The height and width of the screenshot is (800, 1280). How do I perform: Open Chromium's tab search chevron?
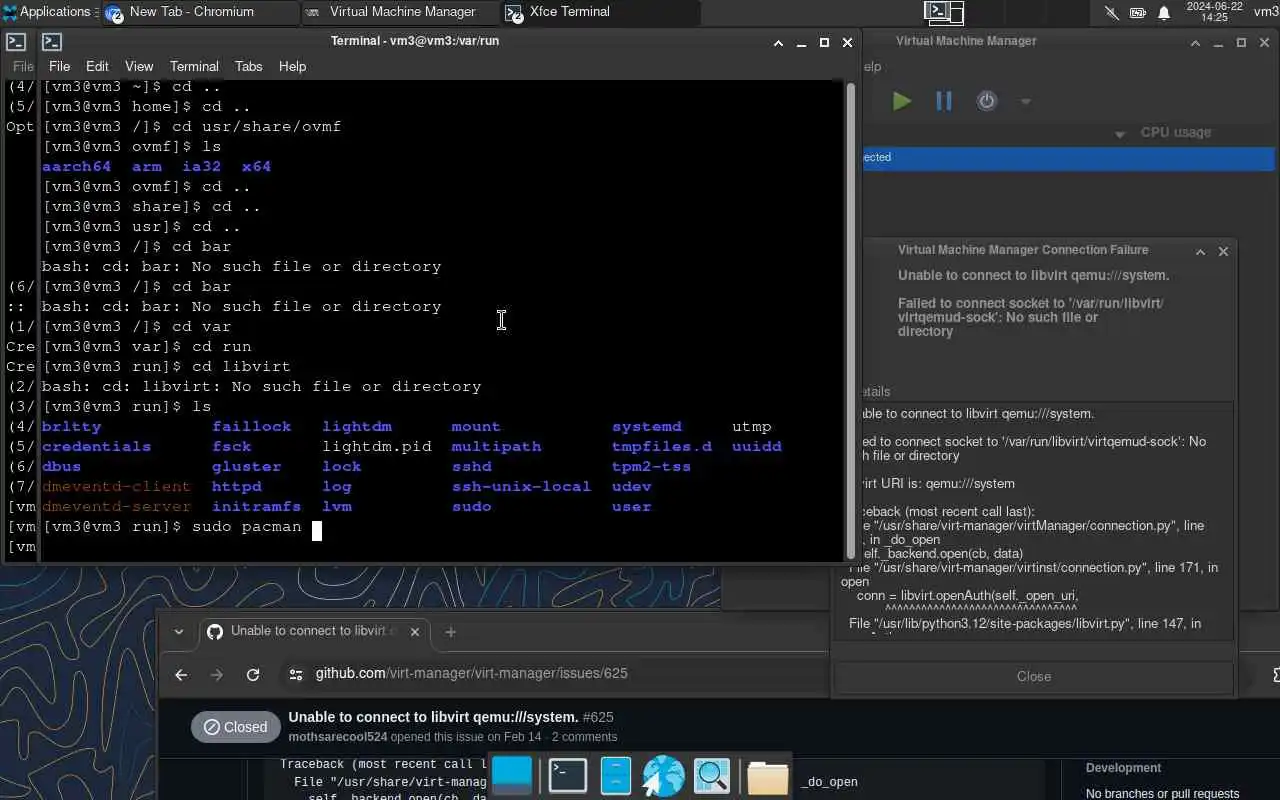(x=179, y=631)
